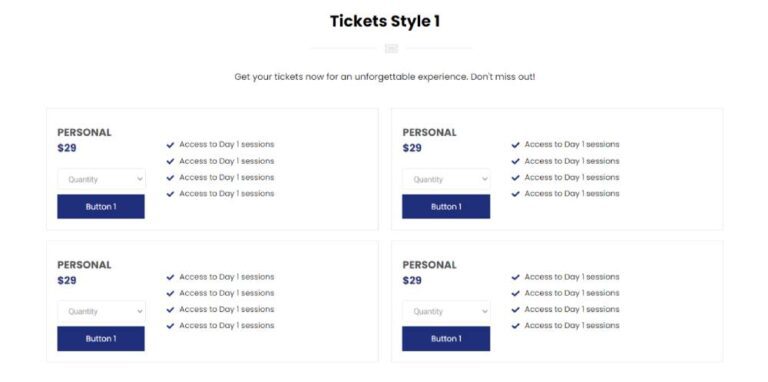Click the first checkmark icon in the bottom-left ticket card
The height and width of the screenshot is (382, 768).
tap(170, 277)
